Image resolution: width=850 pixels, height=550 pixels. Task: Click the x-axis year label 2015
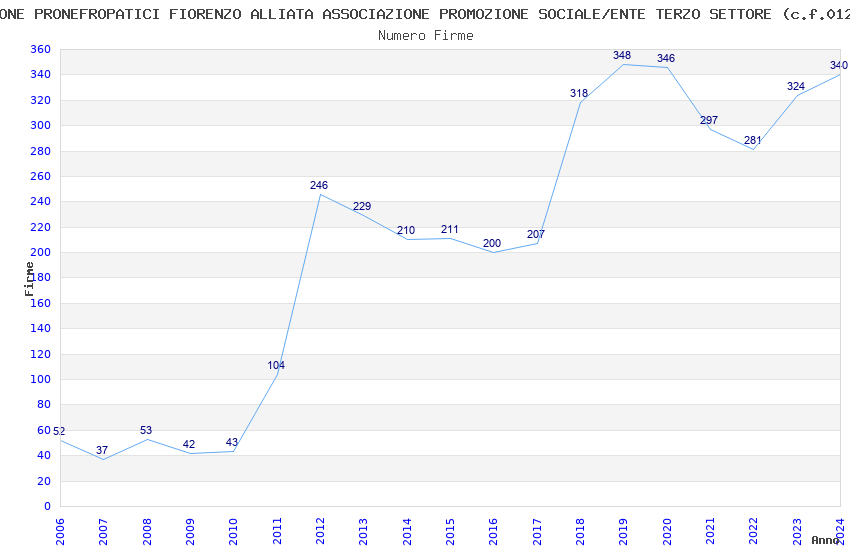pyautogui.click(x=450, y=532)
